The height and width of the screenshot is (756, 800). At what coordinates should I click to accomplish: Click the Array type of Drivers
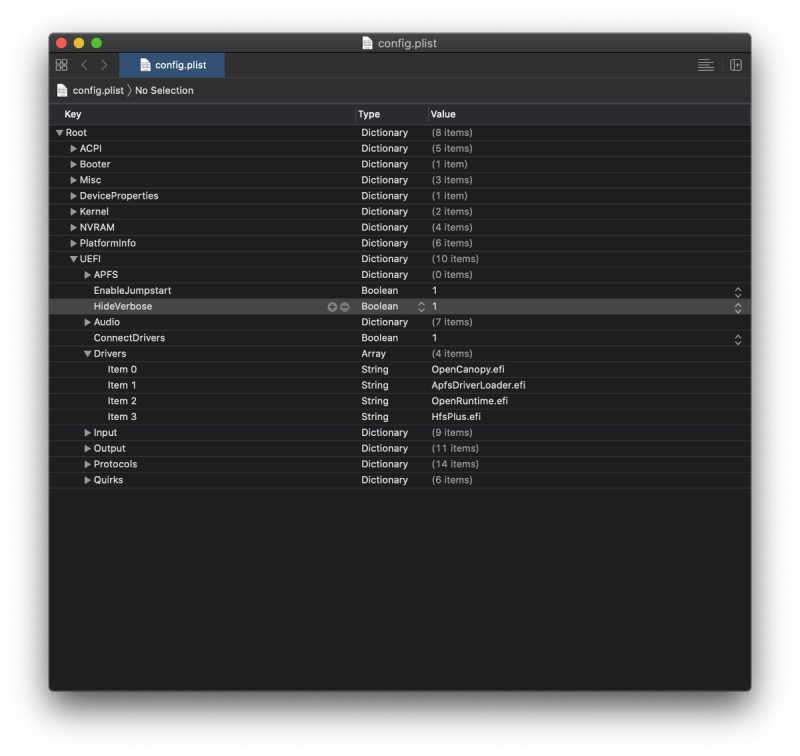pos(373,354)
